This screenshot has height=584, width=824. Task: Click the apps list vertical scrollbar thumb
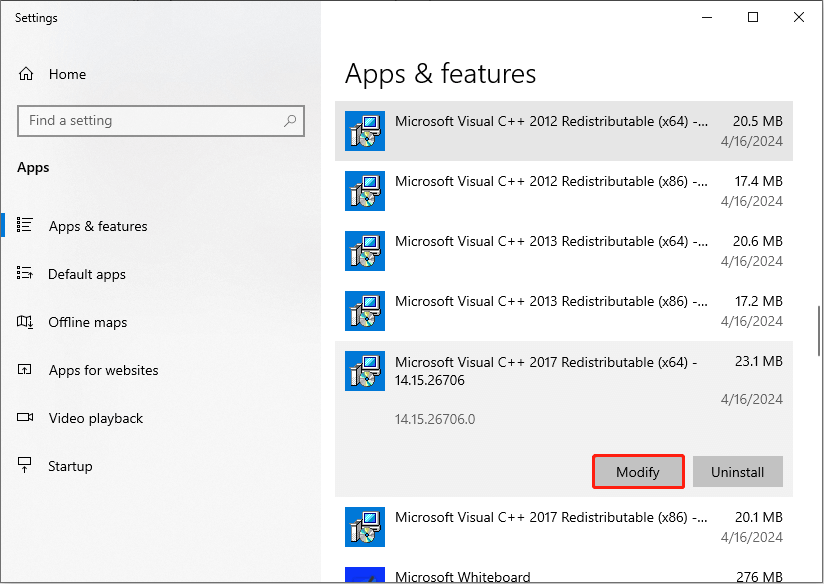819,331
